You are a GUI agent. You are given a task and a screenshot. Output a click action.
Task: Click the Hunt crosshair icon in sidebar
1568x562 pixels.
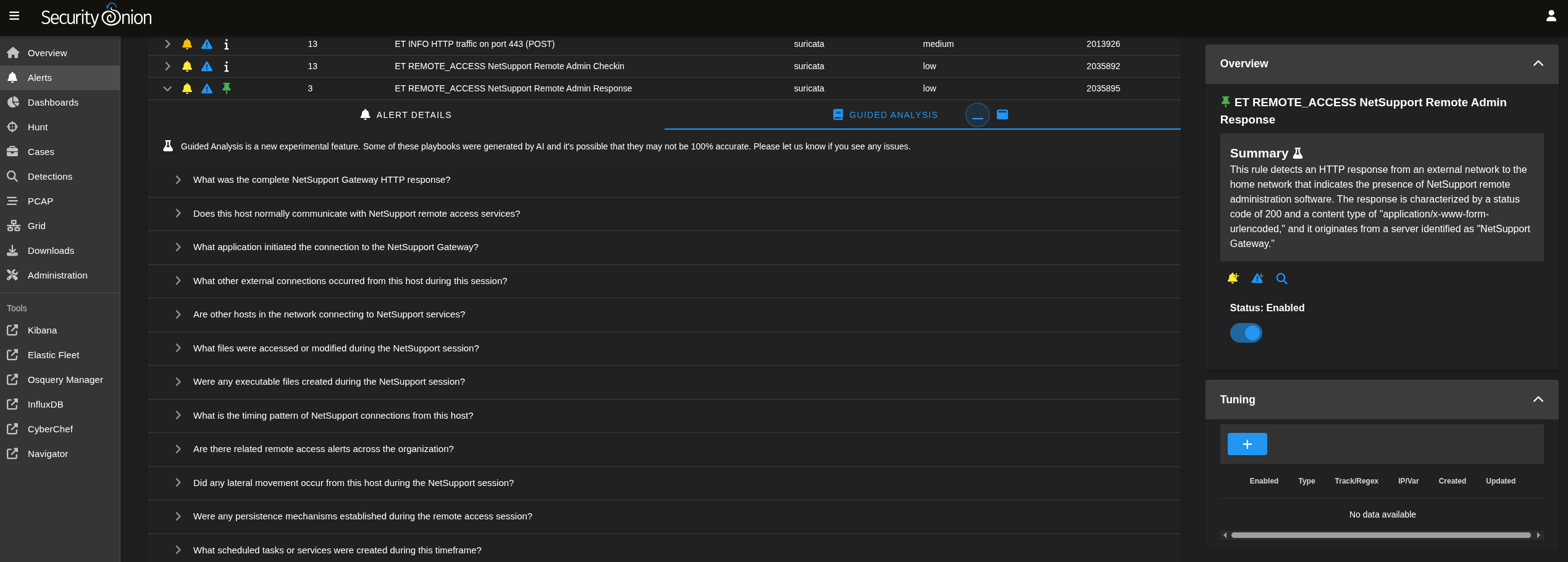(x=12, y=127)
